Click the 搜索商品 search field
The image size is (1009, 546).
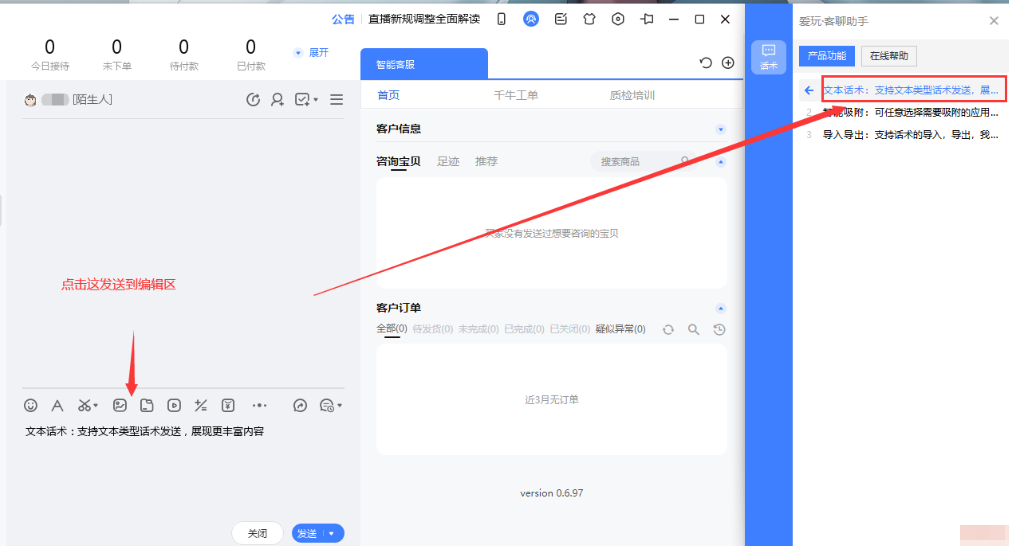632,161
